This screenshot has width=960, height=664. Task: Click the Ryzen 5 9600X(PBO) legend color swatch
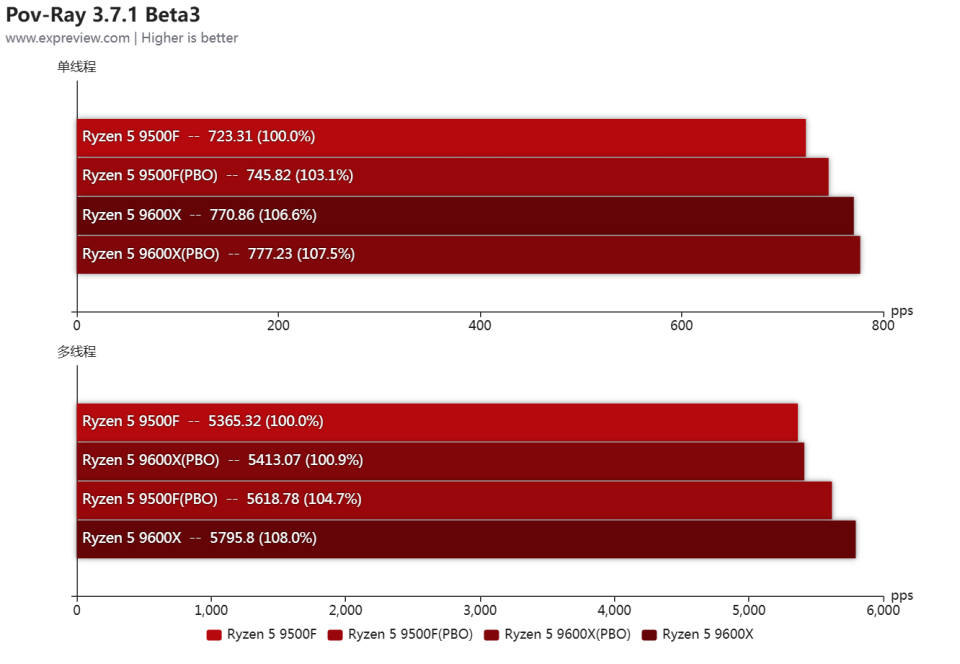[491, 635]
